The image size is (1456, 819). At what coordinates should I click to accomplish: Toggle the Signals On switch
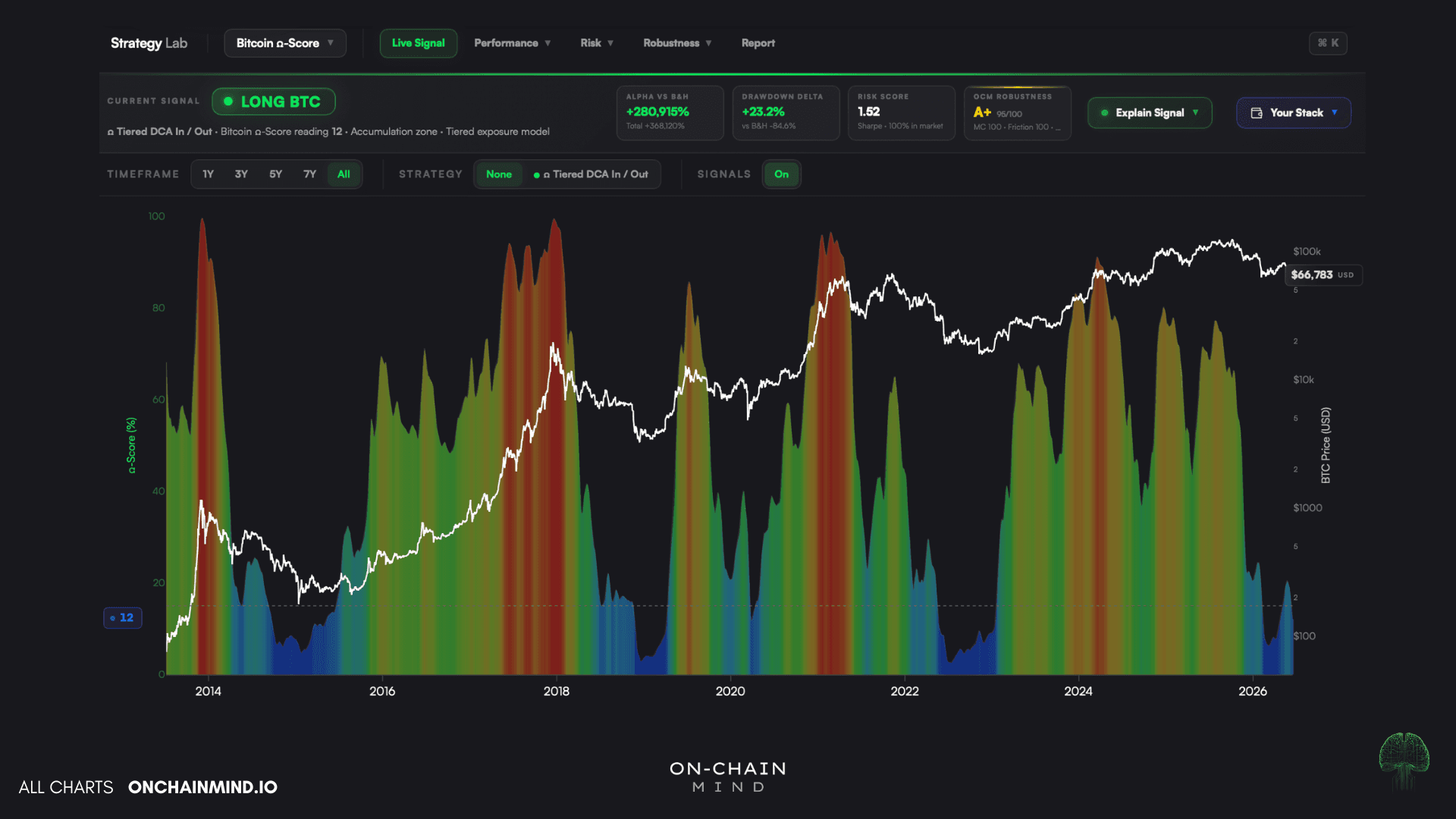click(781, 174)
